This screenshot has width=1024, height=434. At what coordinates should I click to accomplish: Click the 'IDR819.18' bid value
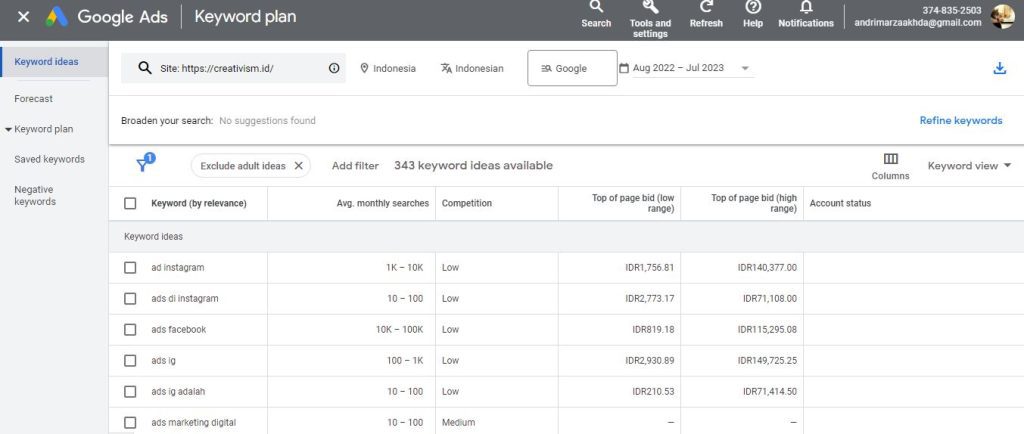(653, 330)
